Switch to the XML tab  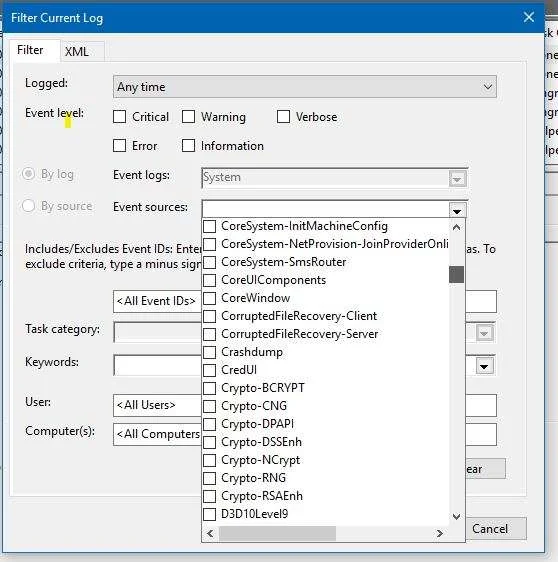pyautogui.click(x=77, y=52)
